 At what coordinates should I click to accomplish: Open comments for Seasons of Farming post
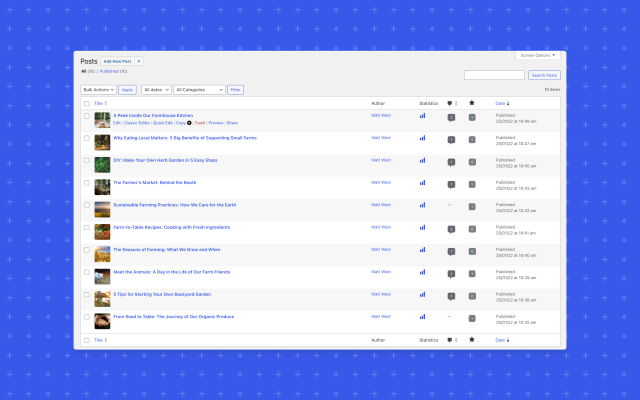click(x=451, y=250)
